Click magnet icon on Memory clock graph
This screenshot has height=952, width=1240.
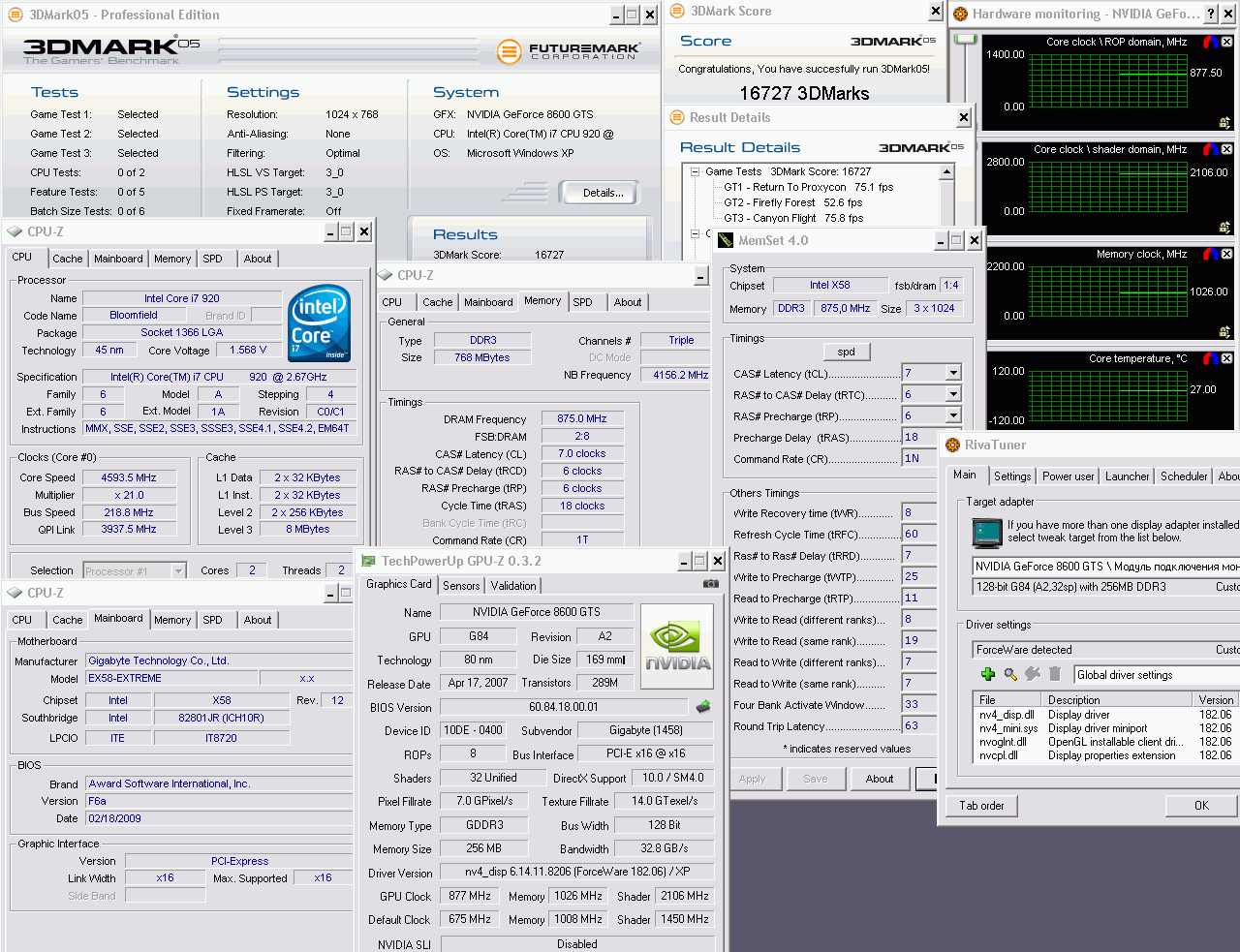pyautogui.click(x=1210, y=254)
